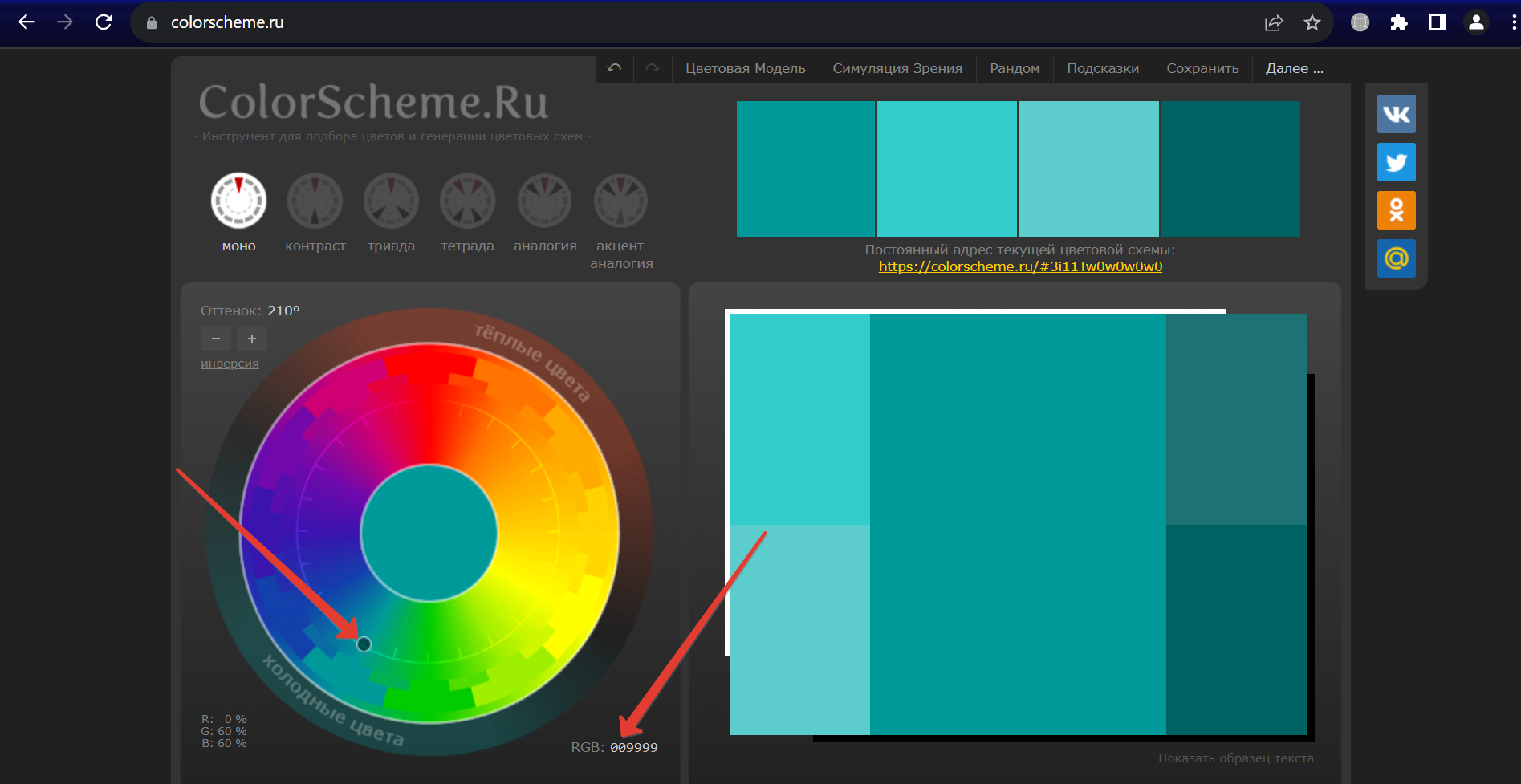The height and width of the screenshot is (784, 1521).
Task: Click the Рандом menu item
Action: tap(1015, 68)
